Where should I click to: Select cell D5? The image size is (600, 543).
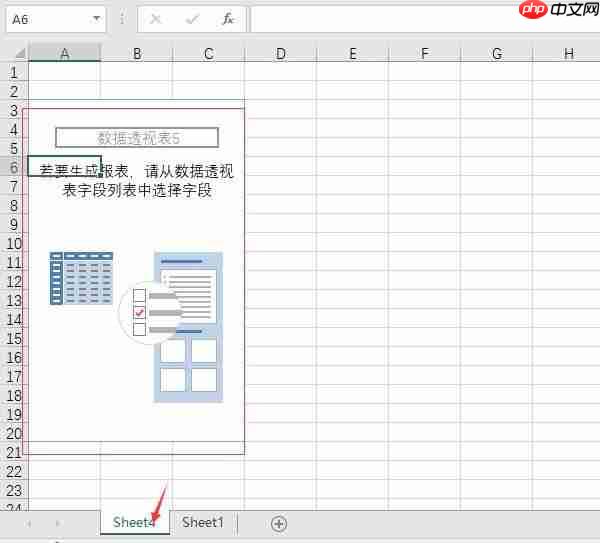coord(280,148)
